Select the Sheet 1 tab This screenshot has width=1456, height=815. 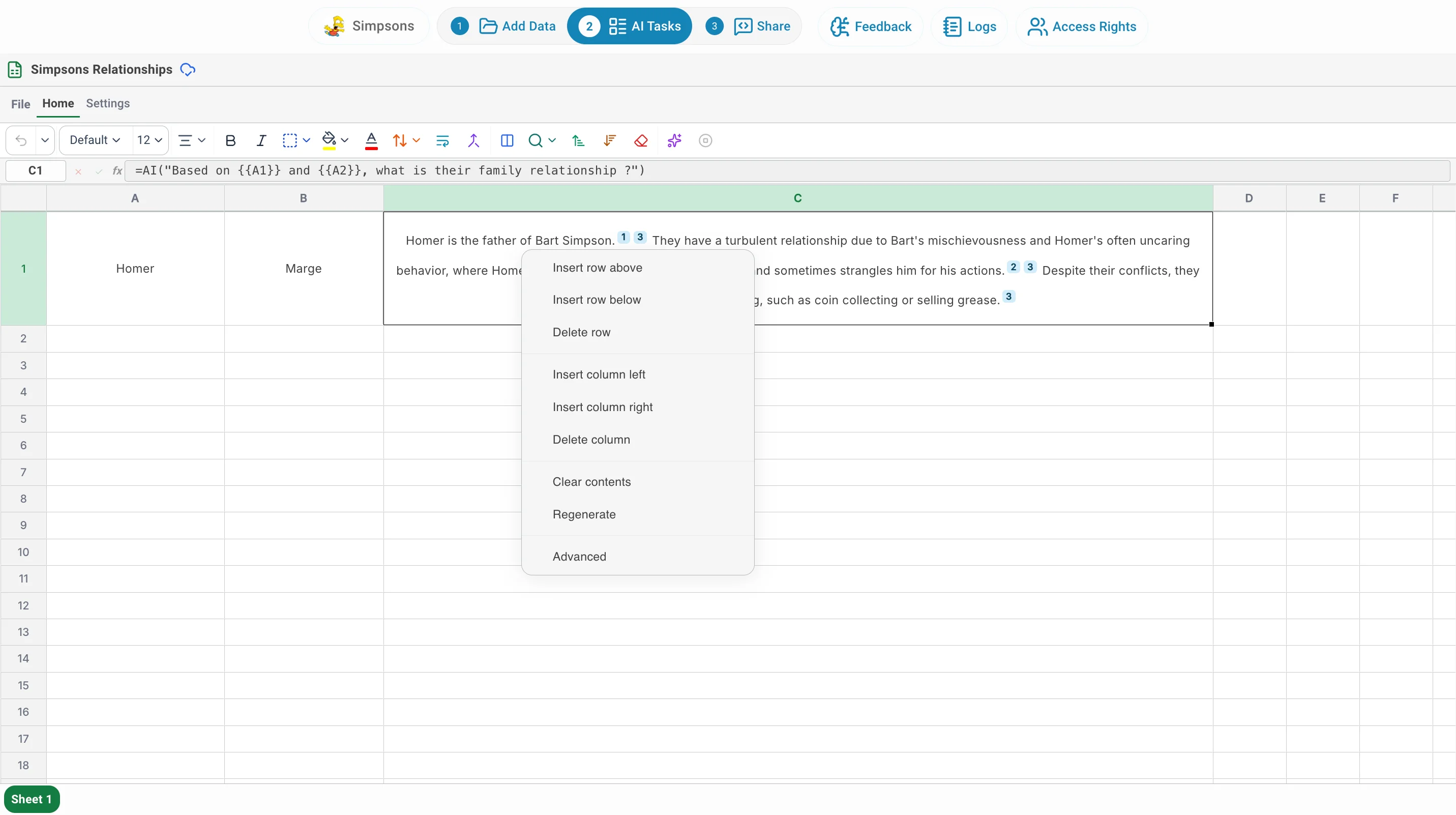(32, 799)
